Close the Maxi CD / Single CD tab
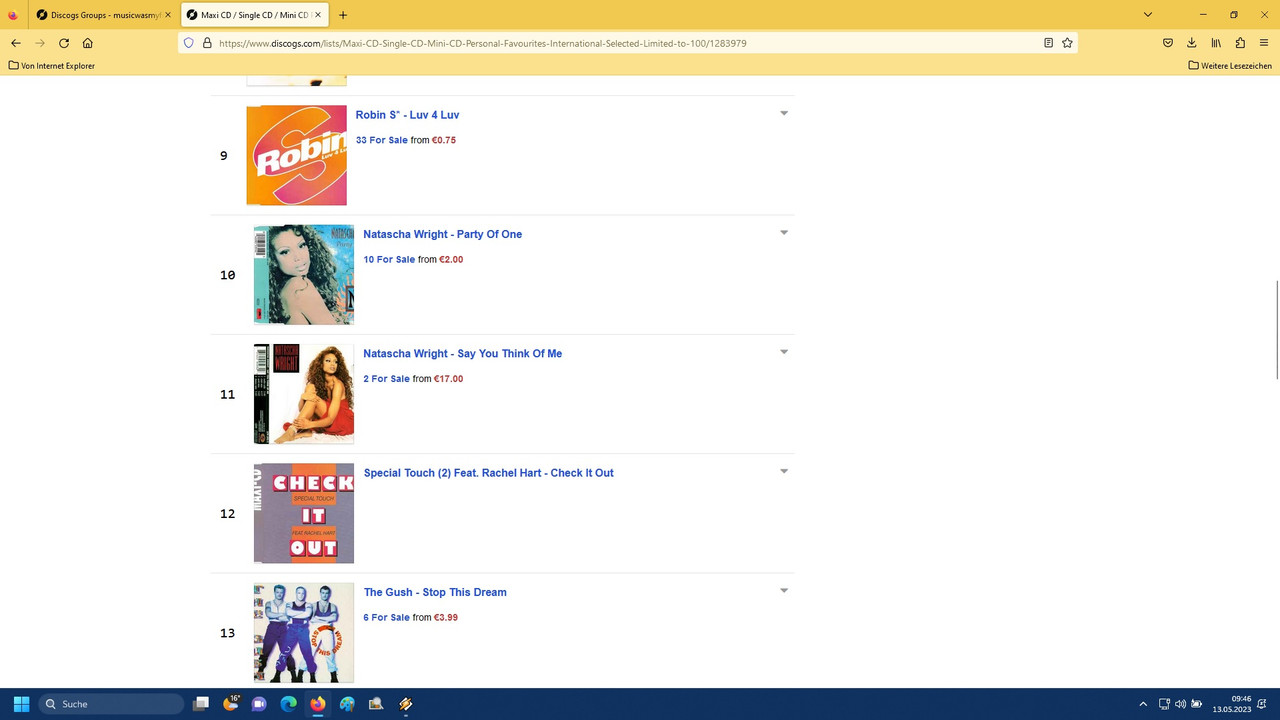Viewport: 1280px width, 720px height. (317, 15)
